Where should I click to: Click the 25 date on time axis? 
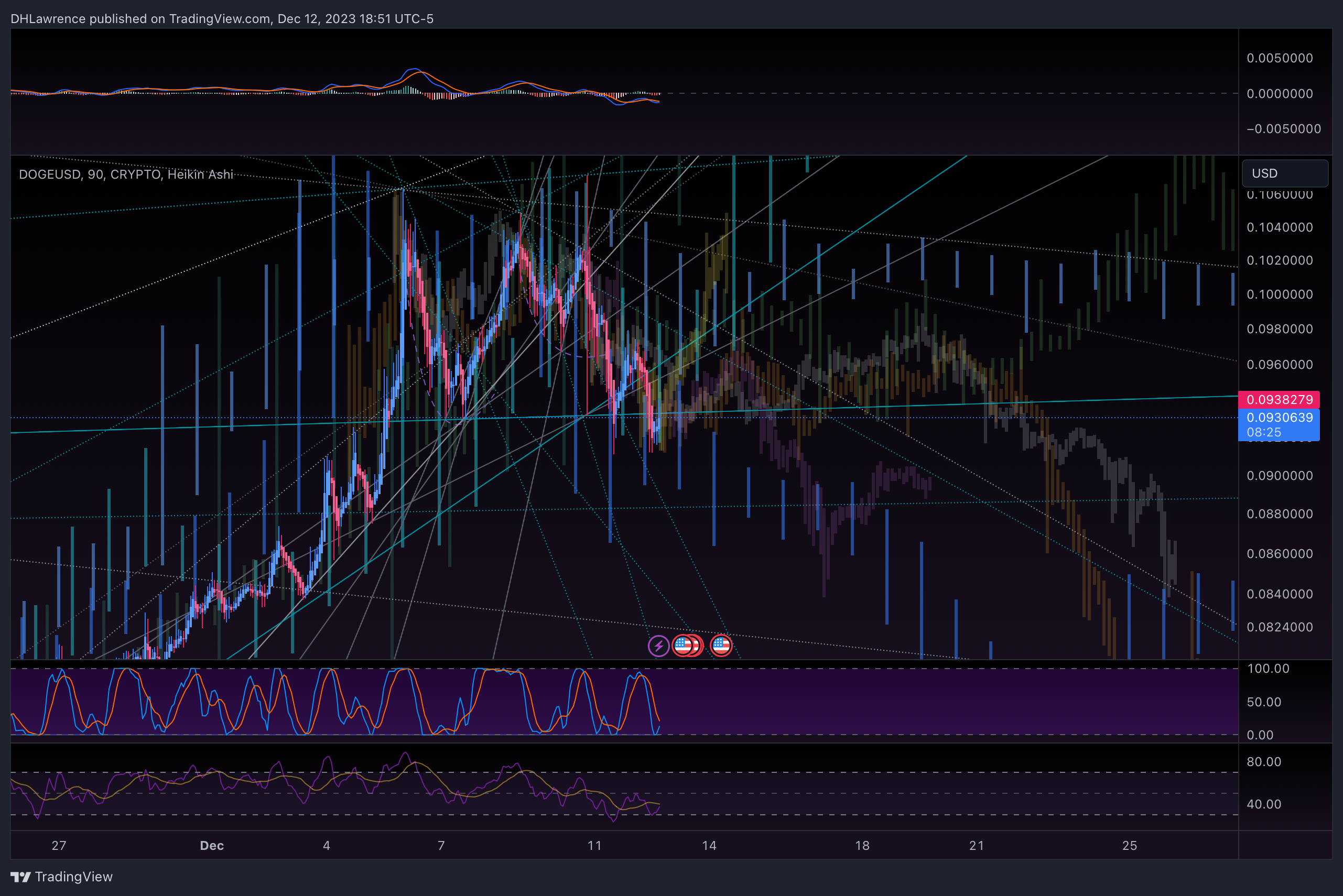1130,846
